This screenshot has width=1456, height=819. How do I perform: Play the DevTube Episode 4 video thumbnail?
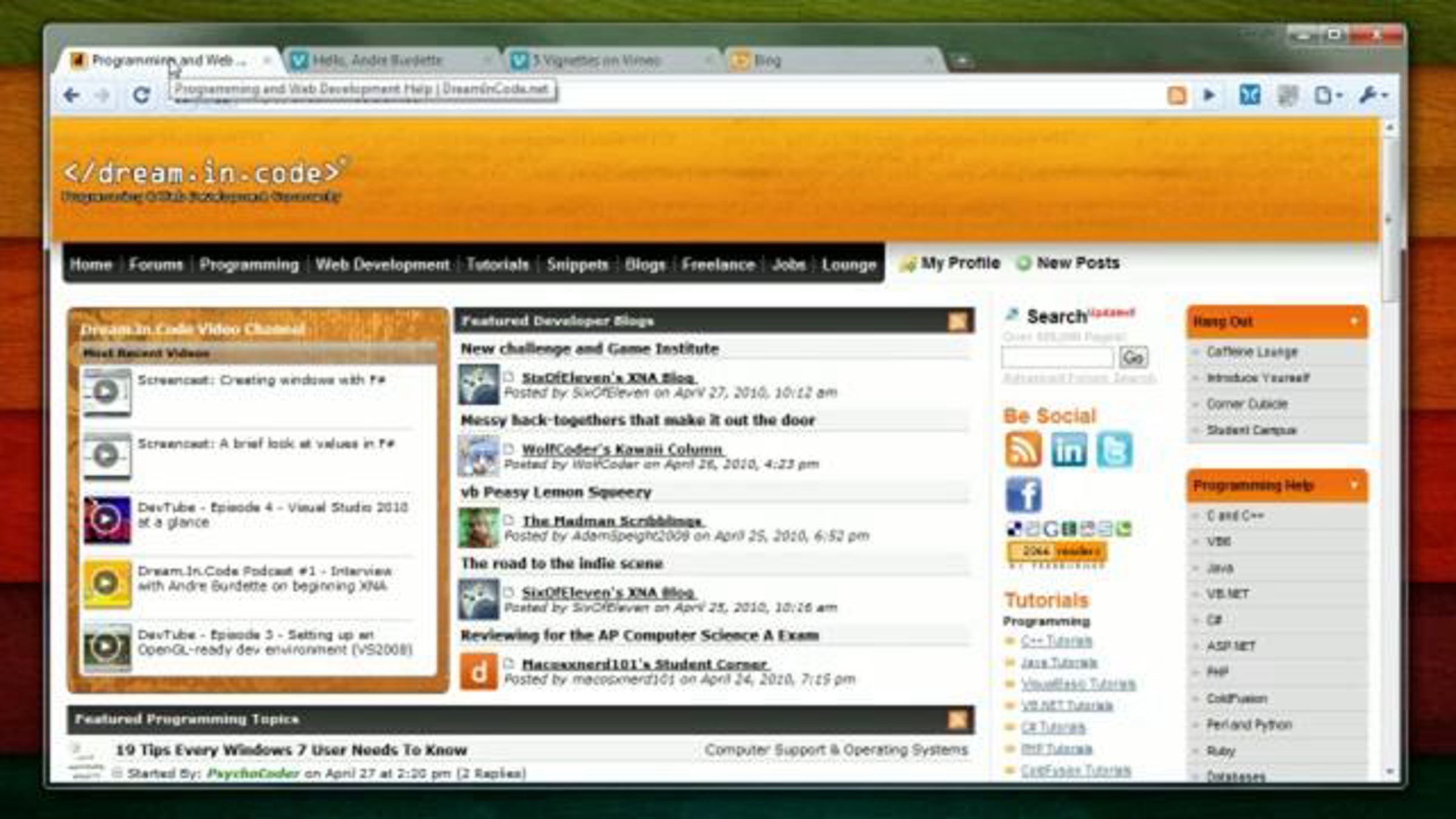(x=107, y=519)
